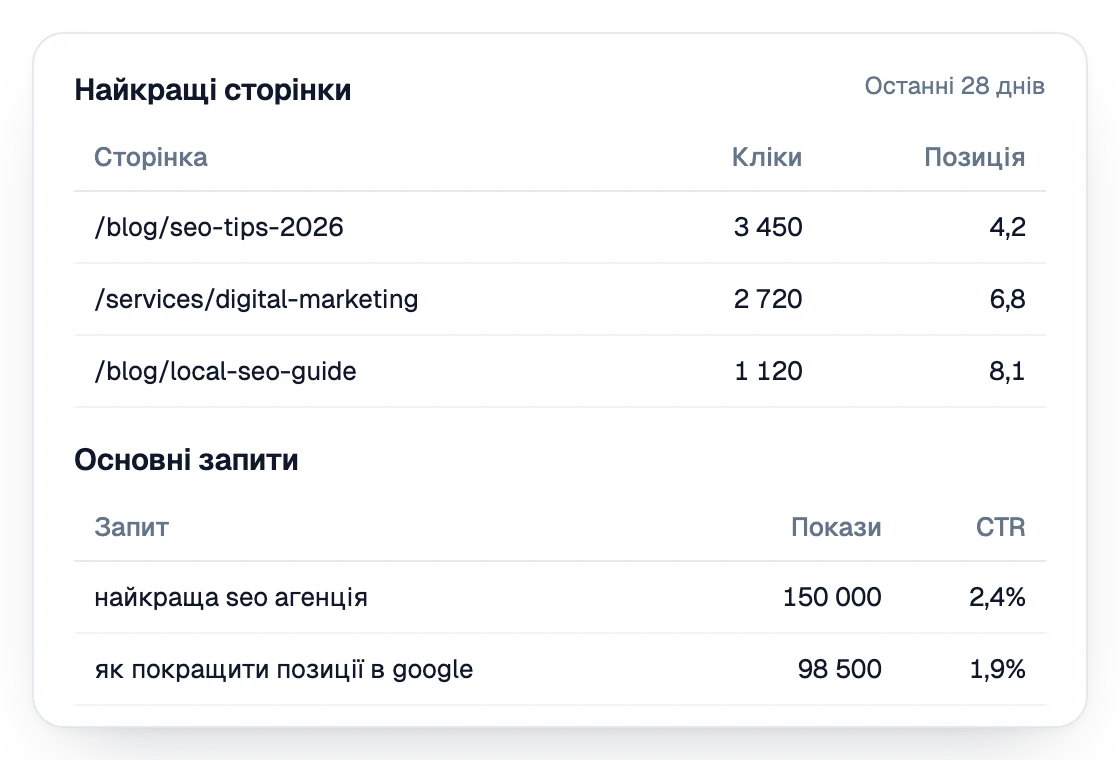Click the 'Сторінка' column header

[151, 157]
